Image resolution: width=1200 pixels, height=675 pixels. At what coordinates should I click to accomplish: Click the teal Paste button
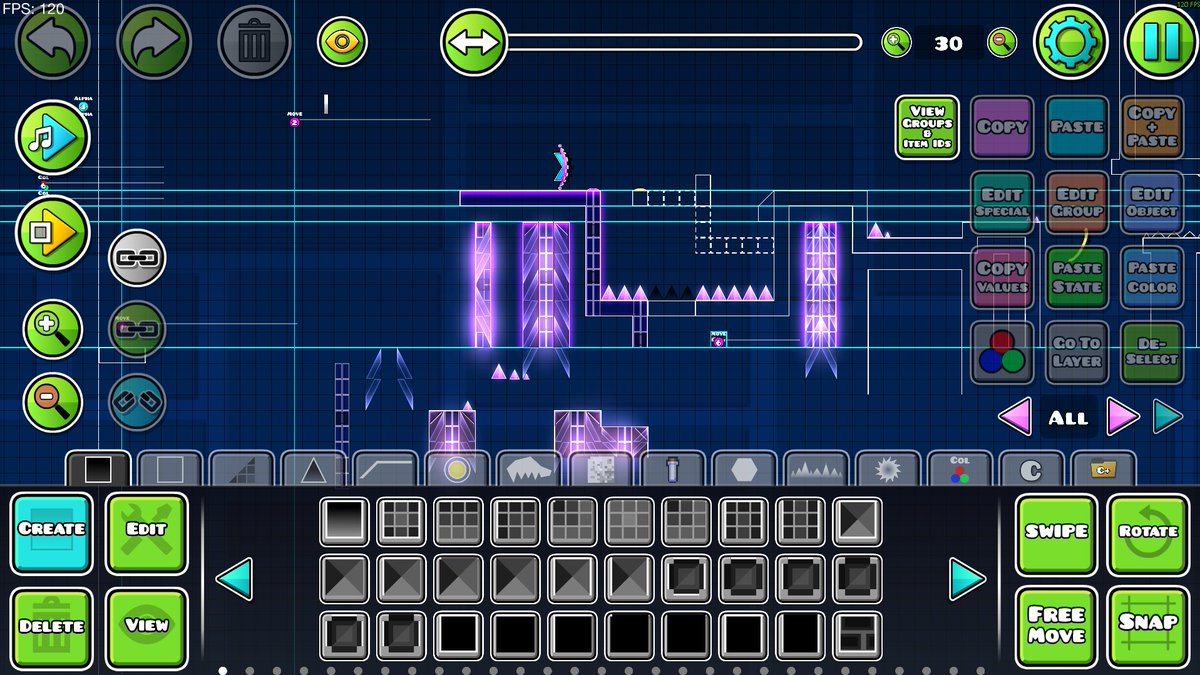click(1077, 127)
